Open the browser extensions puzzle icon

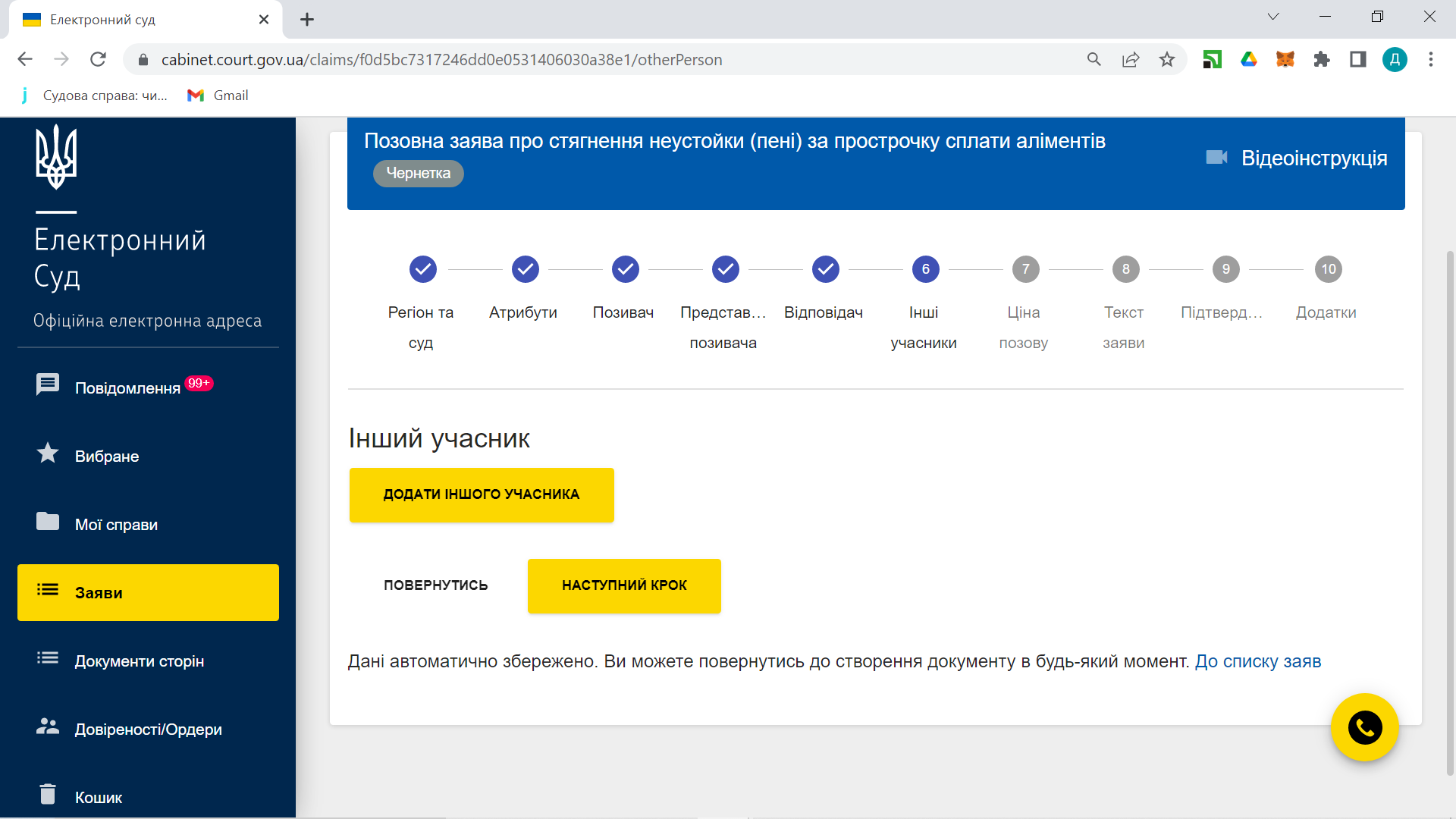pos(1321,59)
